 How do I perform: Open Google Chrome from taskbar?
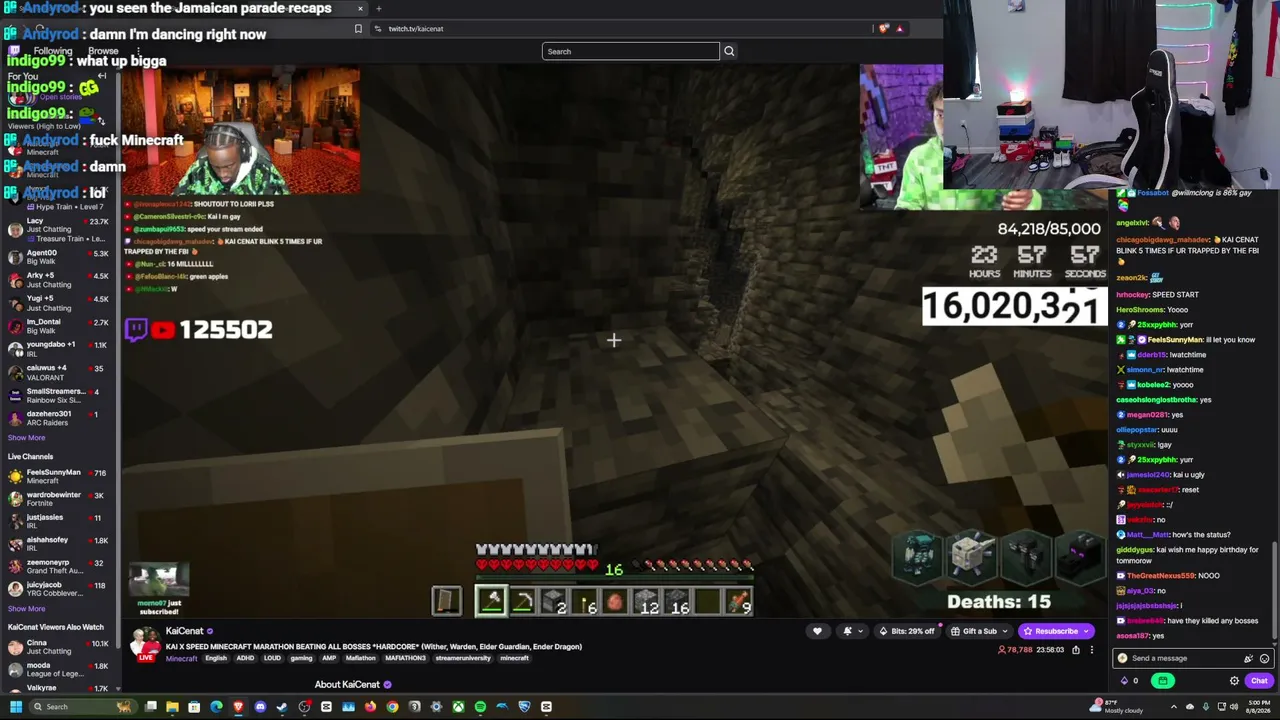pos(392,707)
